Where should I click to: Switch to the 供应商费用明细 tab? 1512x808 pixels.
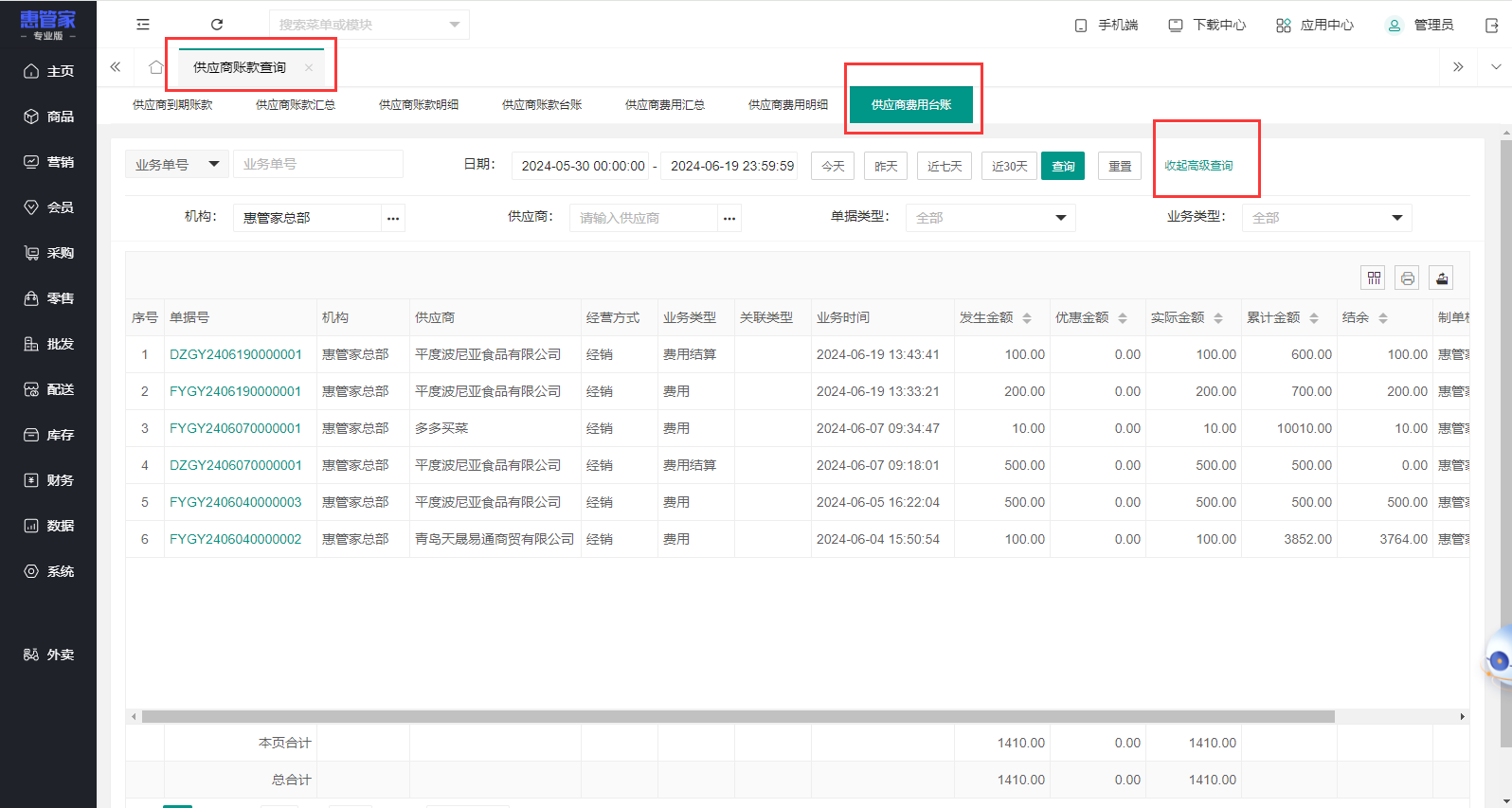tap(788, 105)
